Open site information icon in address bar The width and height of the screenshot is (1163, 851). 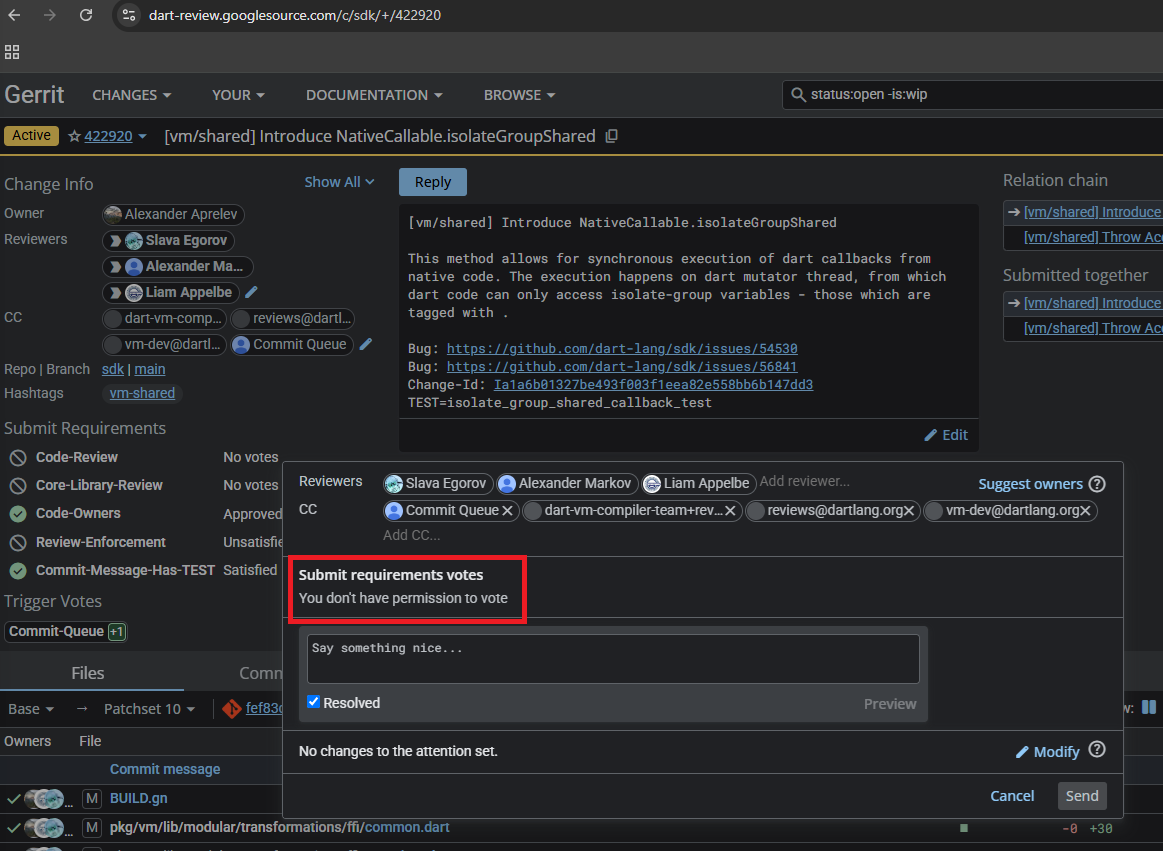click(x=128, y=15)
